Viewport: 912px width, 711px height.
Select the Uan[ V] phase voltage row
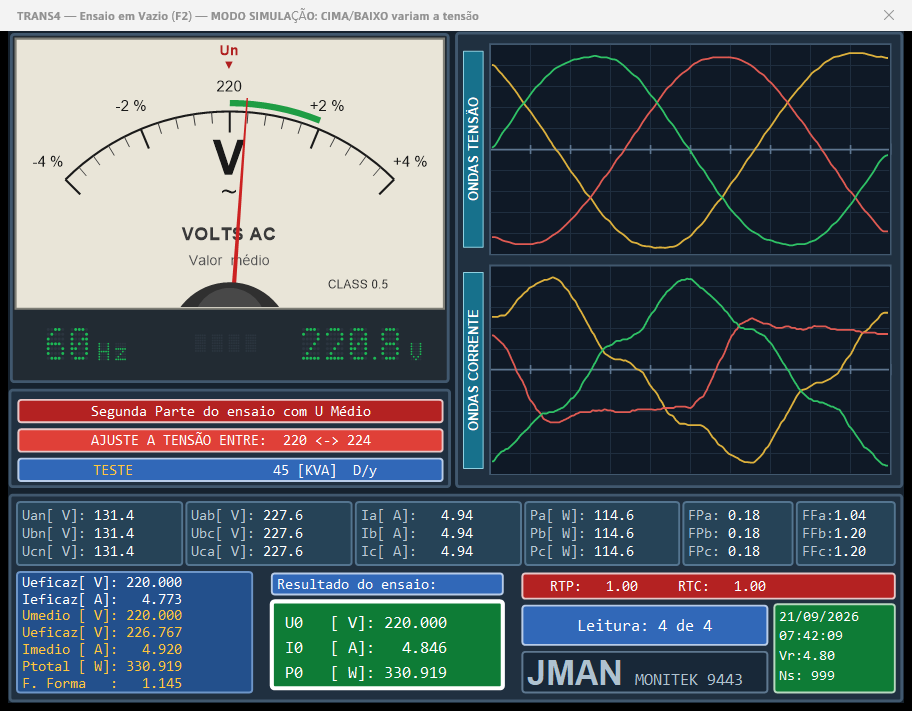[78, 516]
